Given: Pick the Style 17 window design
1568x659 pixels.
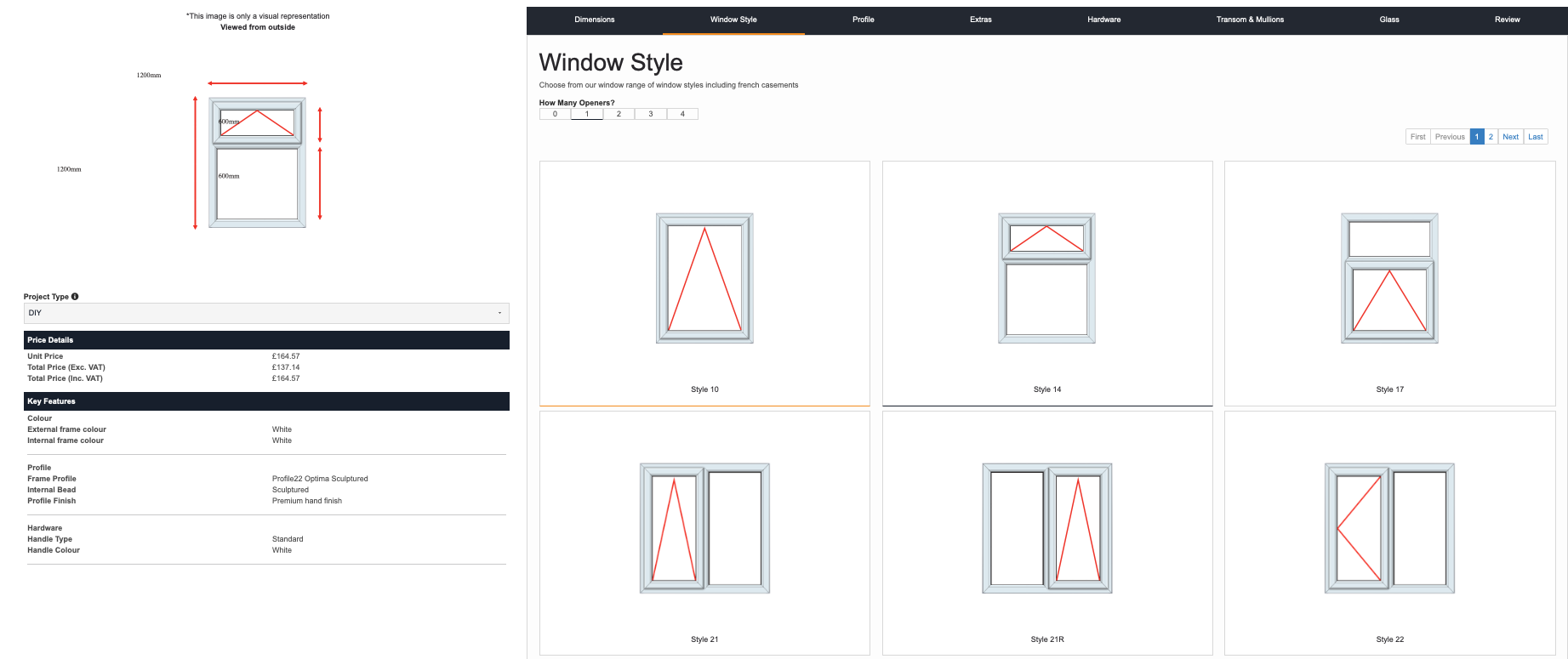Looking at the screenshot, I should [1389, 279].
